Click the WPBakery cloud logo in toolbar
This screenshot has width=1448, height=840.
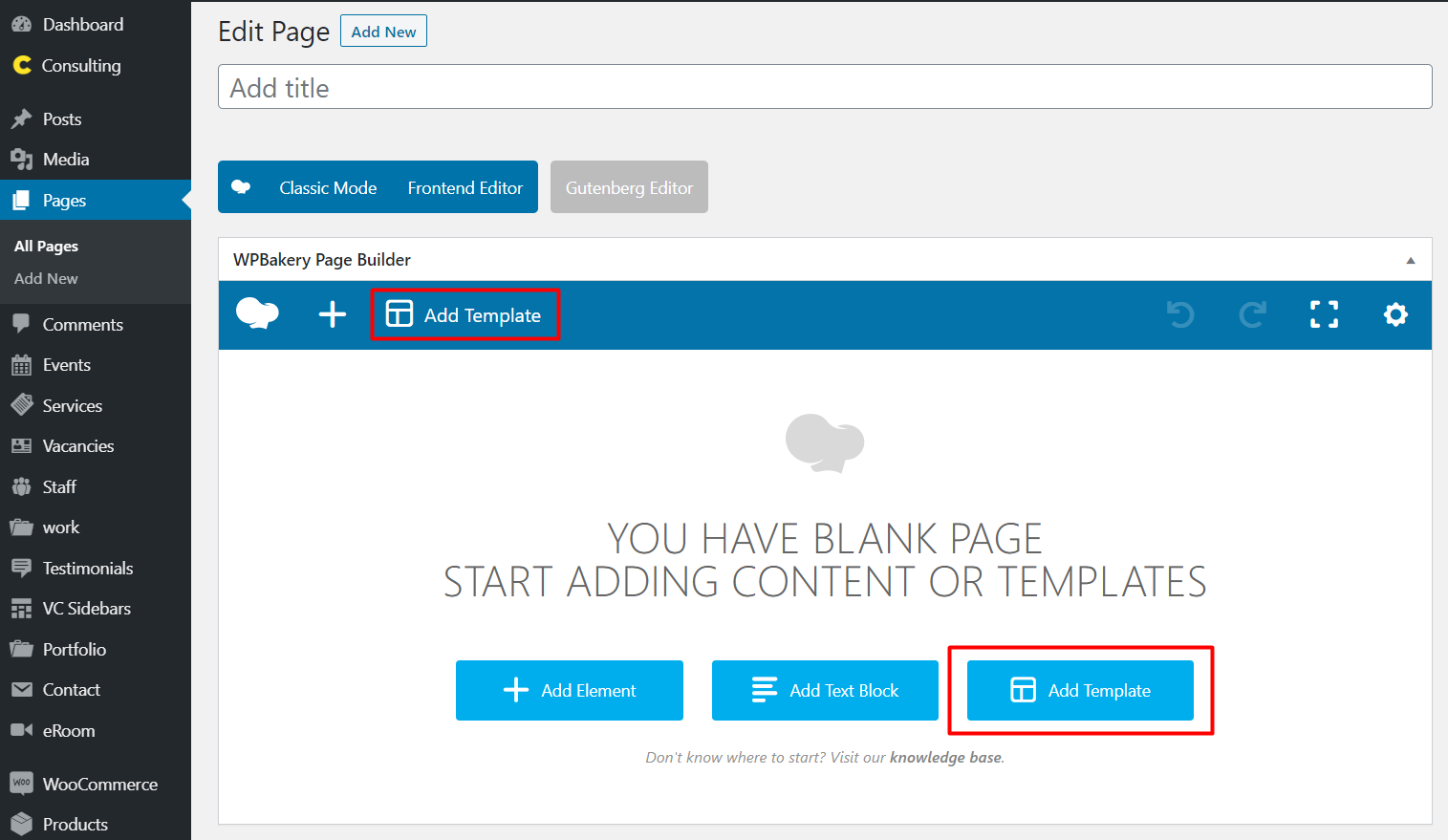[x=257, y=313]
